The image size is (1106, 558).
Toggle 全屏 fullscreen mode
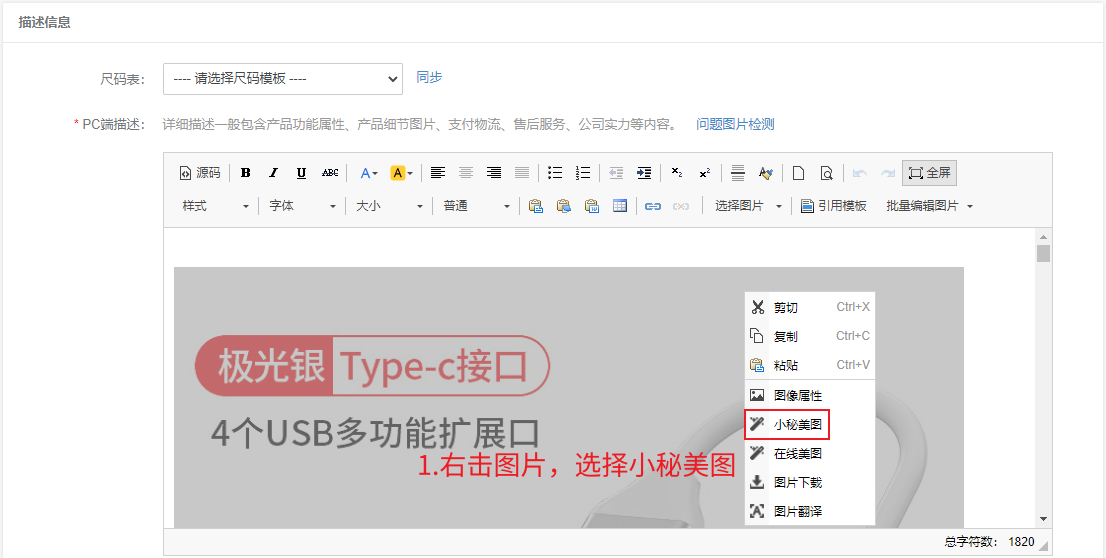coord(930,173)
